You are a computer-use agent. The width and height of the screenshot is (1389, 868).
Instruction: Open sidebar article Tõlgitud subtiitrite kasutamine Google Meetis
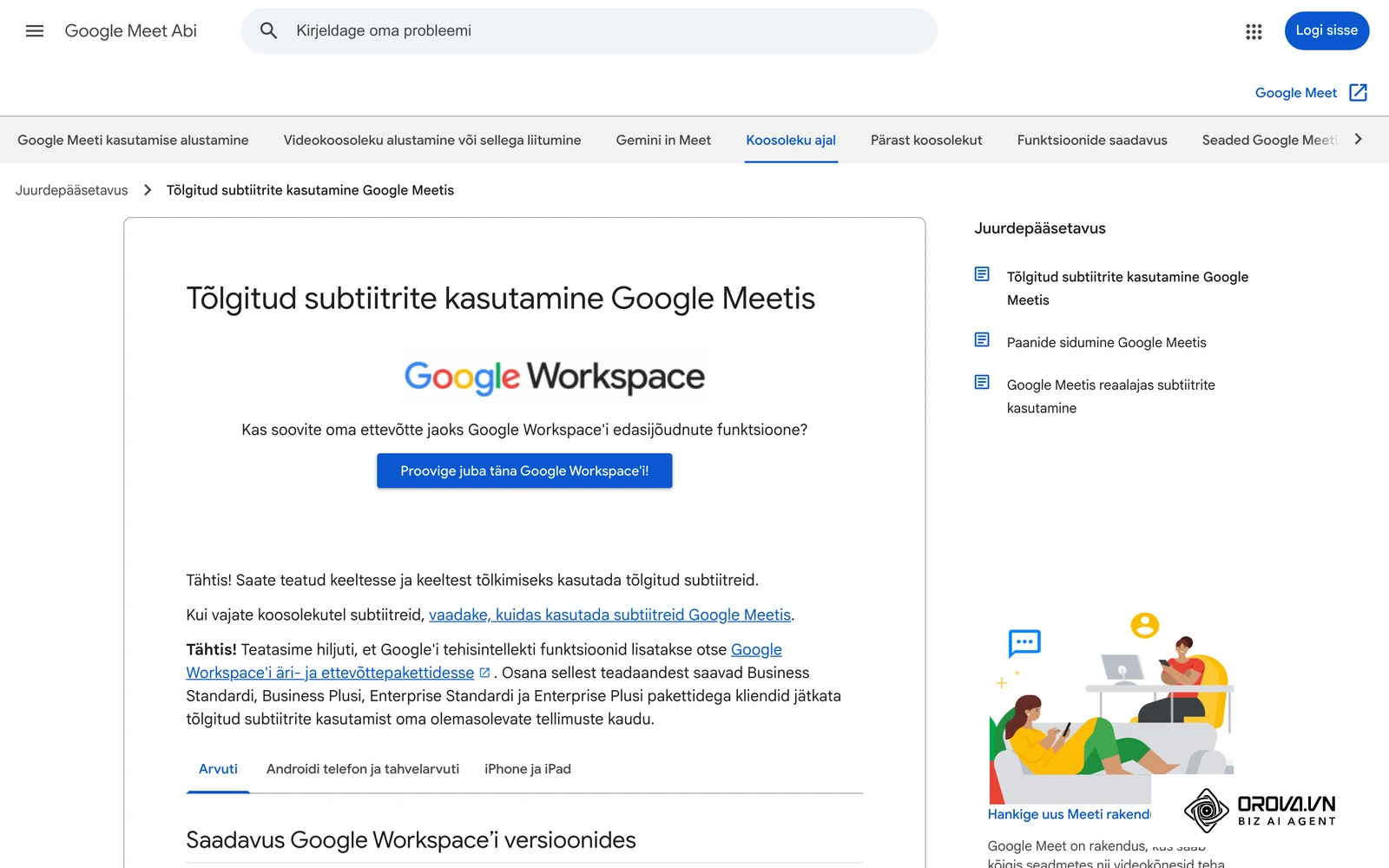pos(1128,288)
